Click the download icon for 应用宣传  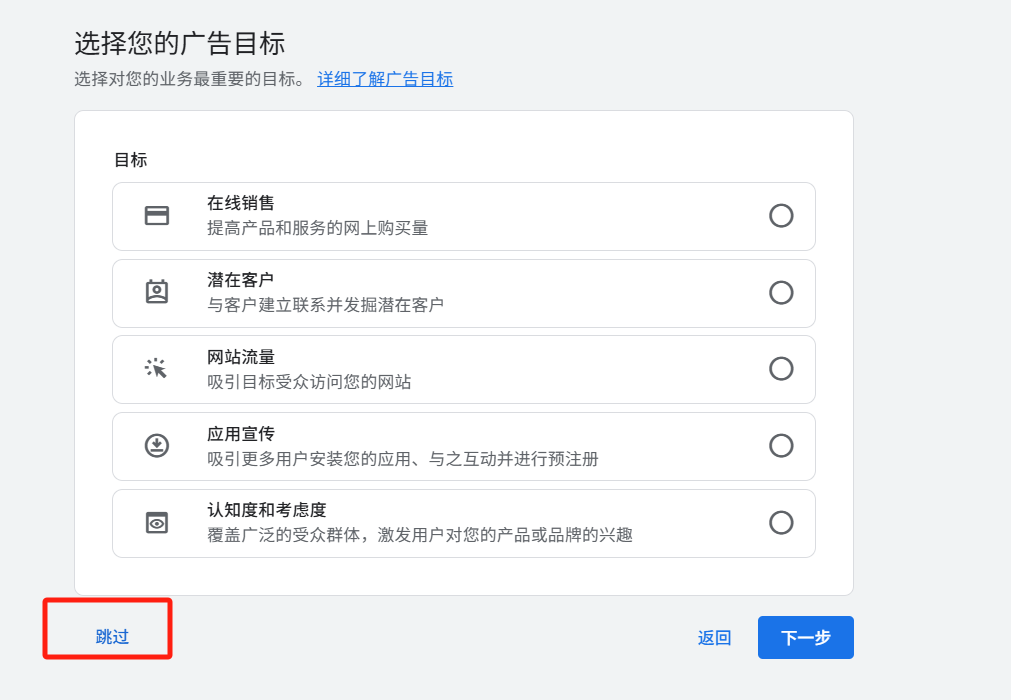(157, 445)
